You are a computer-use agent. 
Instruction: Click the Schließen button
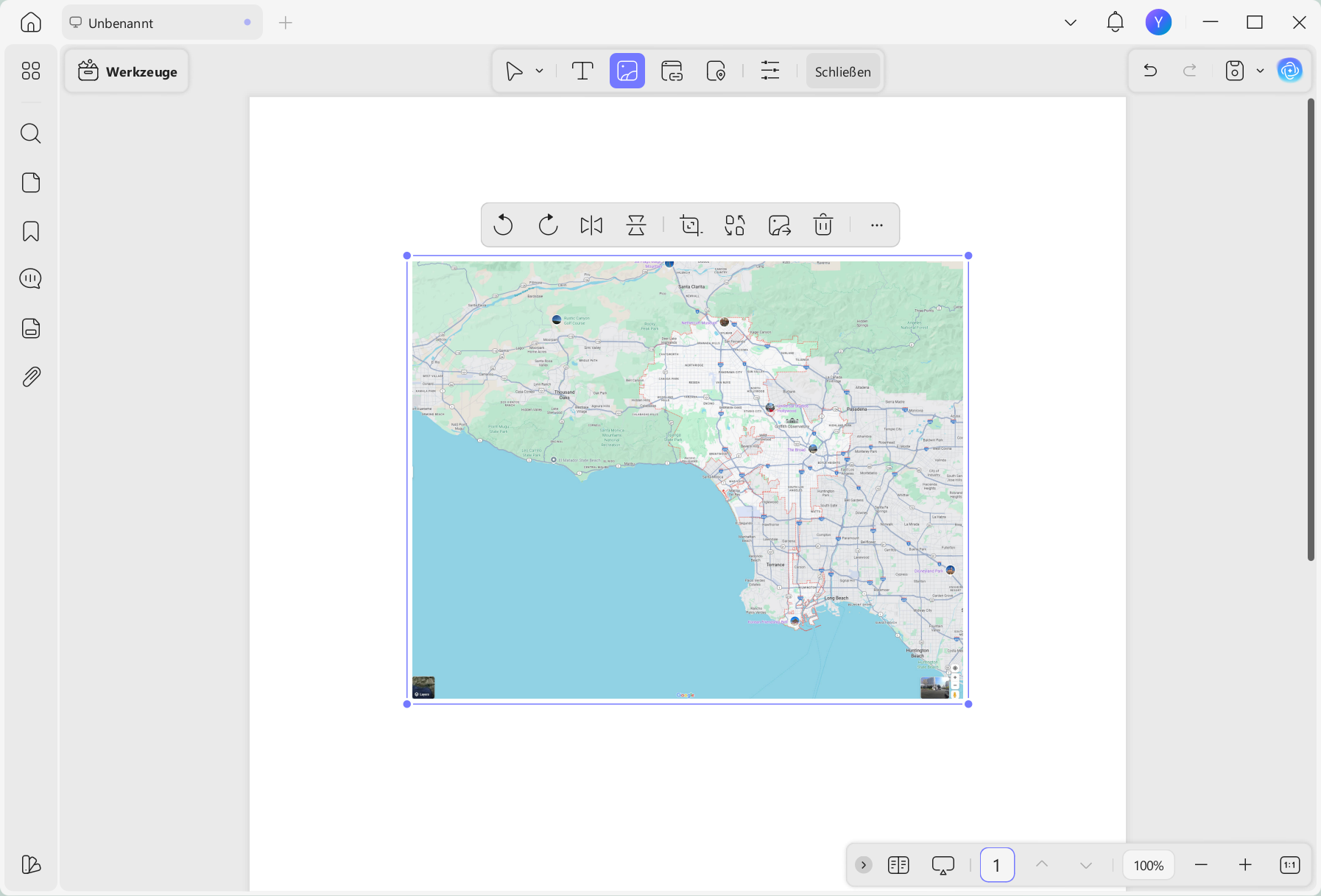click(843, 71)
